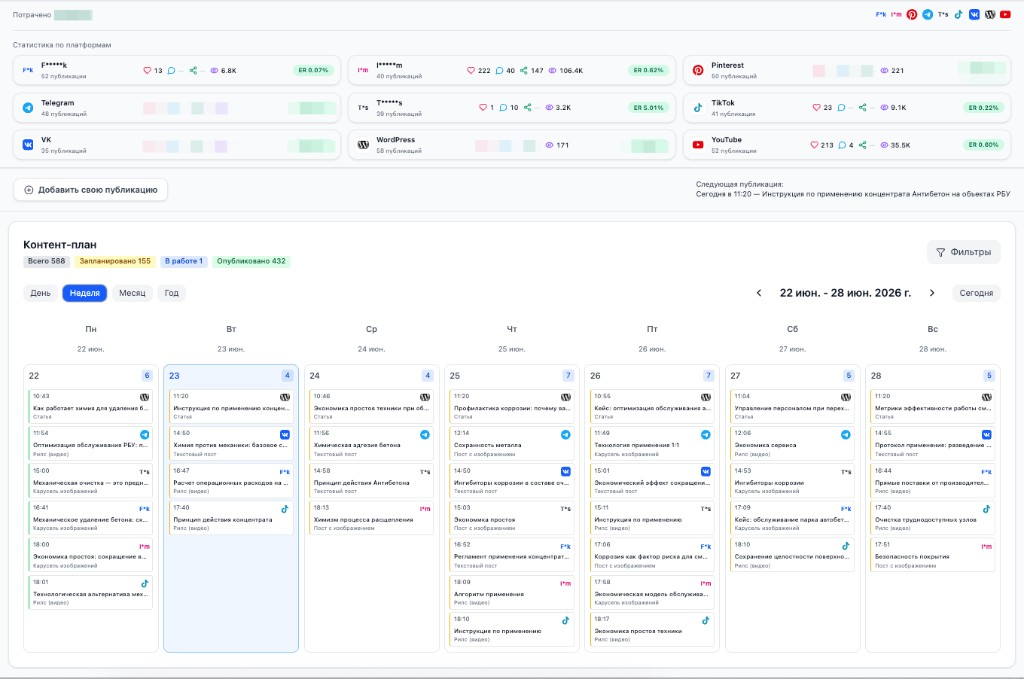Click Добавить свою публикацию button
1024x679 pixels.
(91, 190)
